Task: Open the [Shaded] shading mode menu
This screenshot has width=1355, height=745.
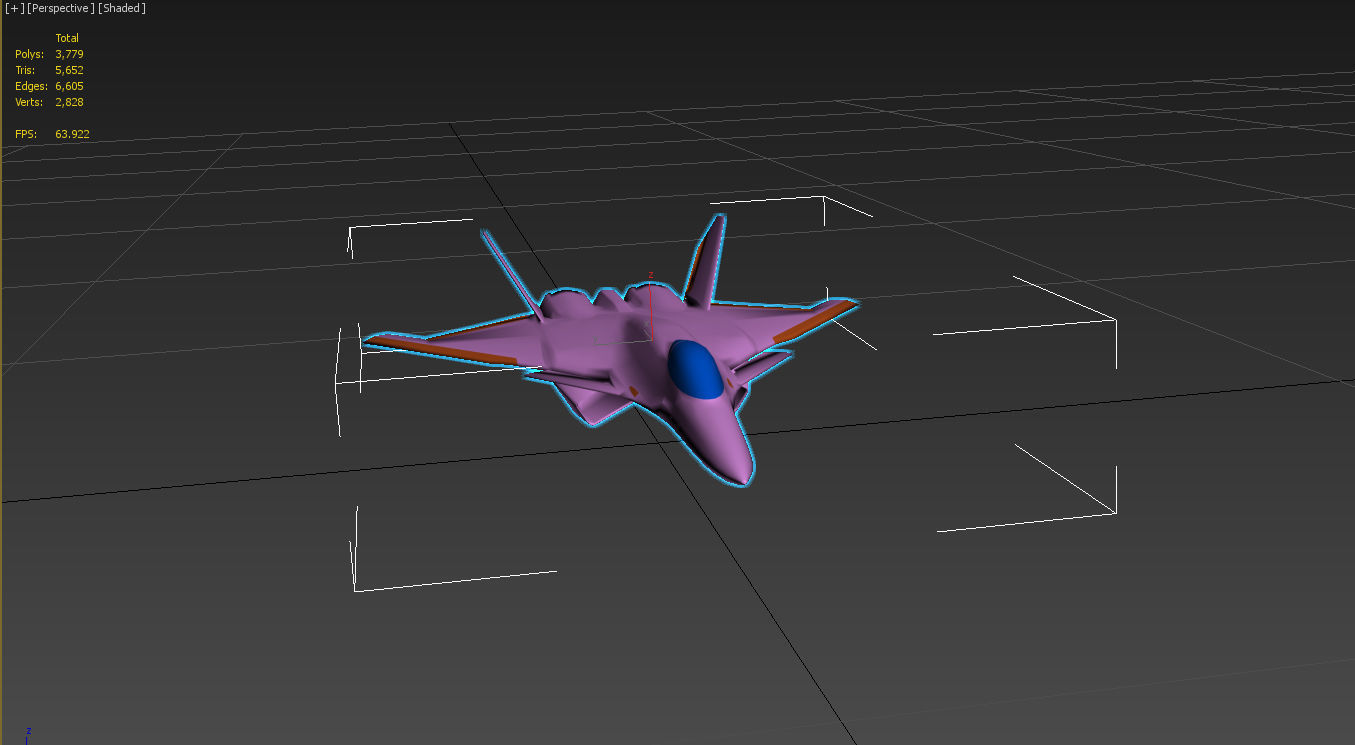Action: [x=122, y=8]
